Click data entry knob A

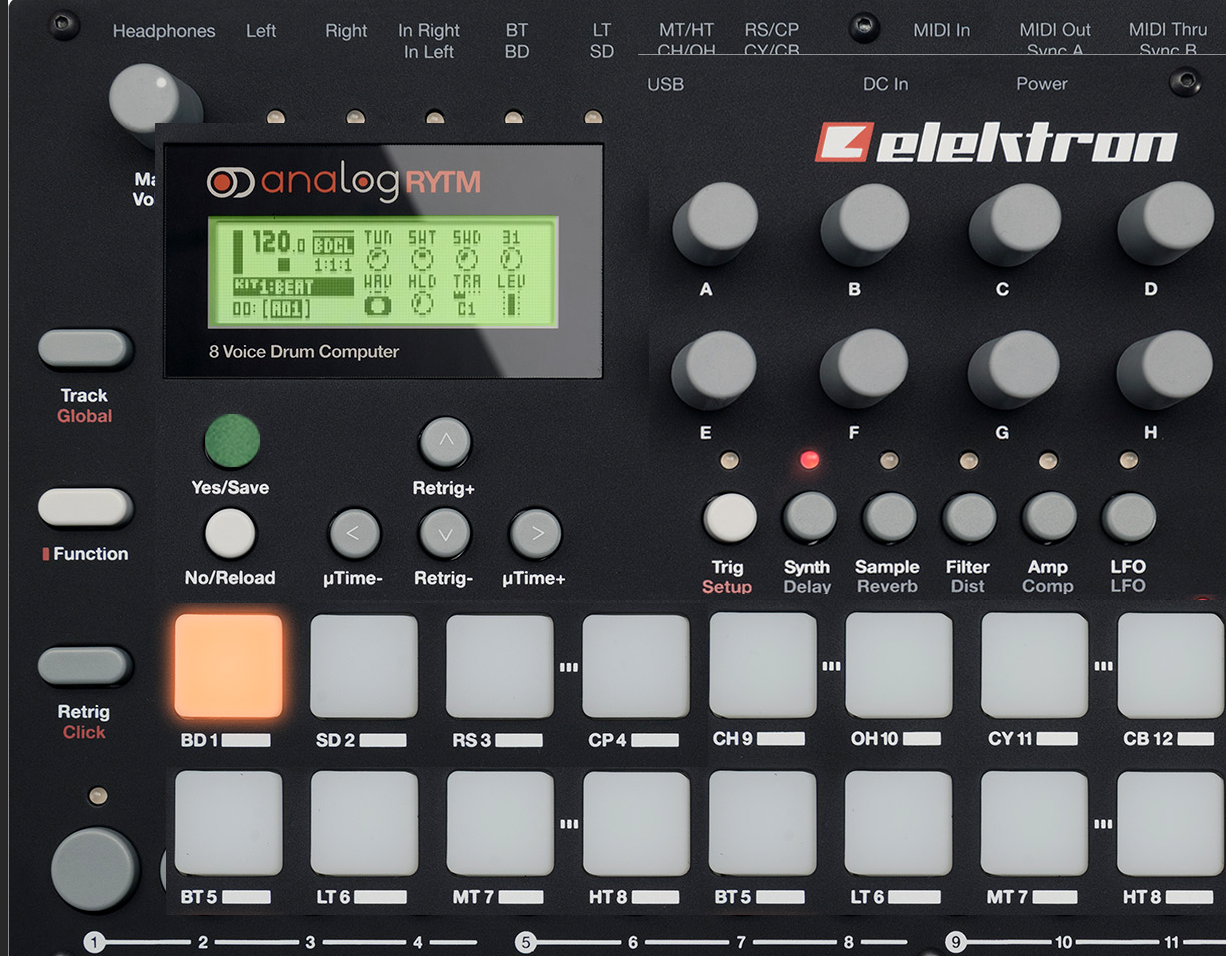(712, 224)
